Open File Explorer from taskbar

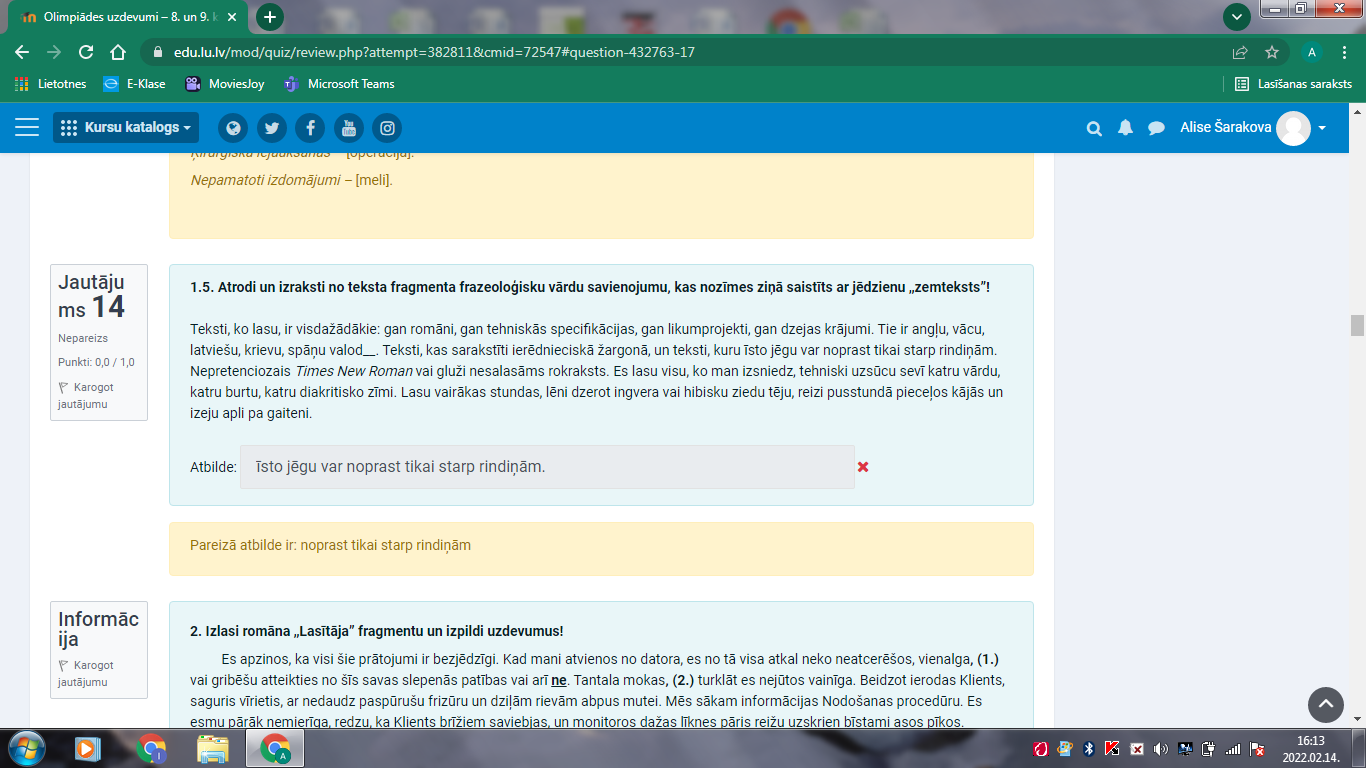(213, 748)
